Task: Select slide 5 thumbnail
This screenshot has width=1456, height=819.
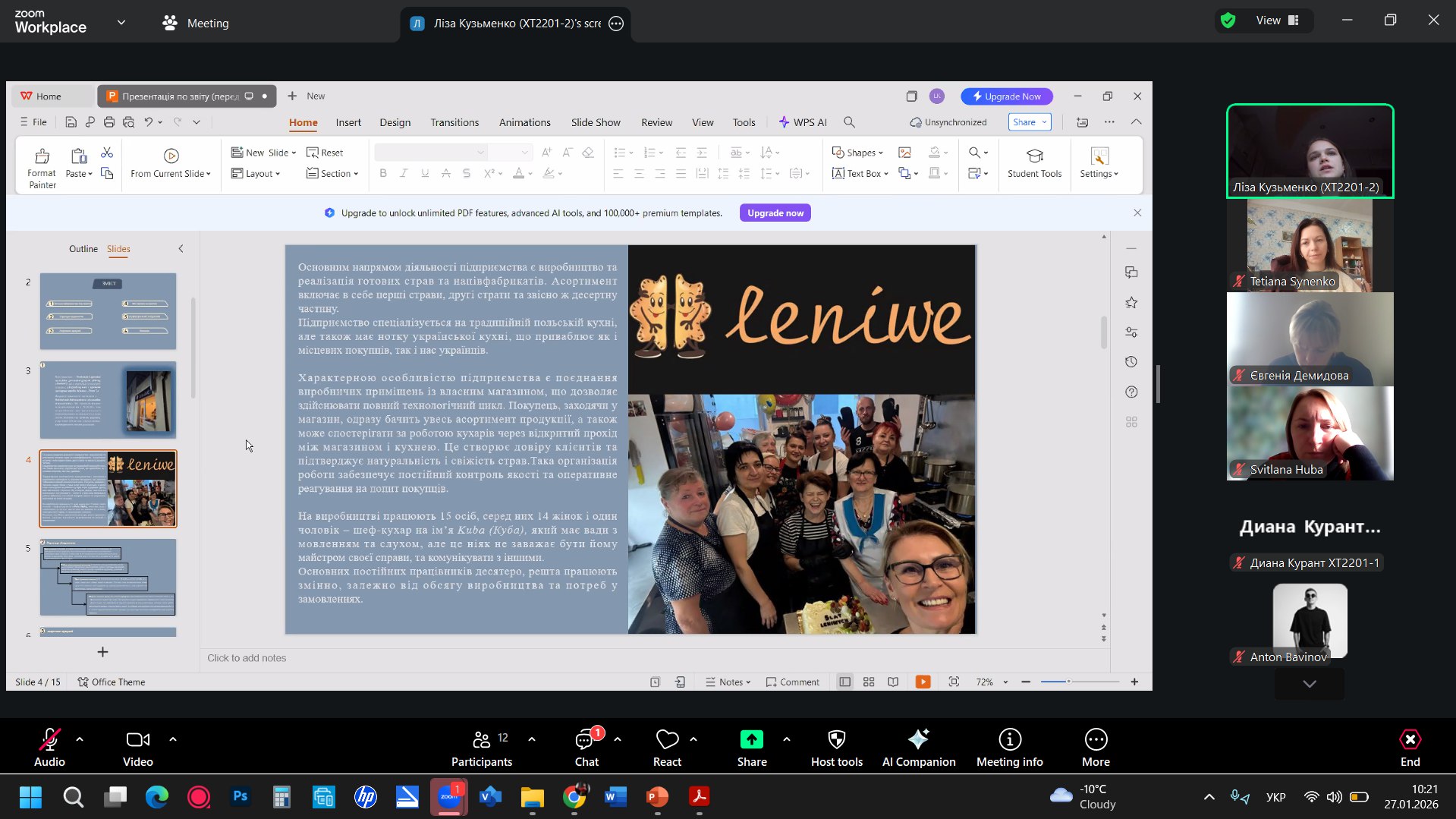Action: click(x=108, y=578)
